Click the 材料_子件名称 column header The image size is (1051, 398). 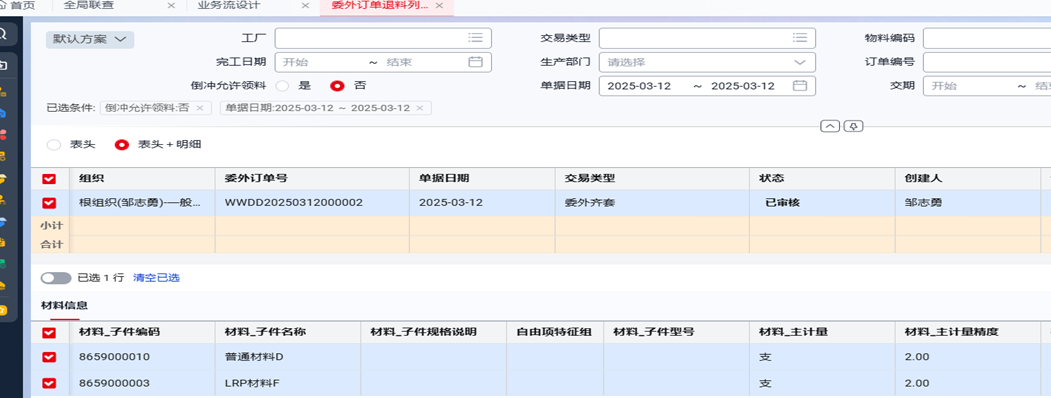pyautogui.click(x=288, y=332)
